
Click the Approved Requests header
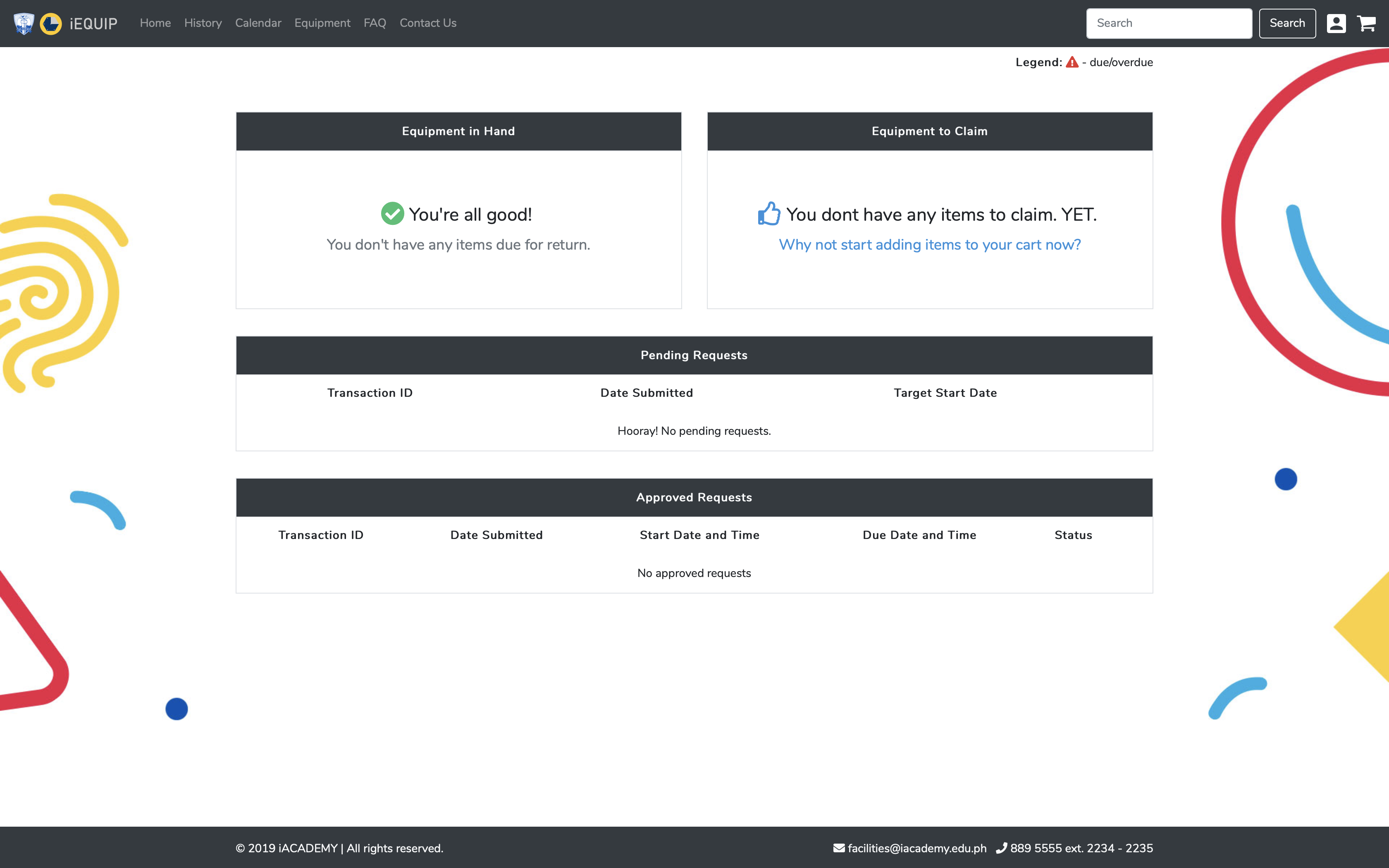click(694, 498)
